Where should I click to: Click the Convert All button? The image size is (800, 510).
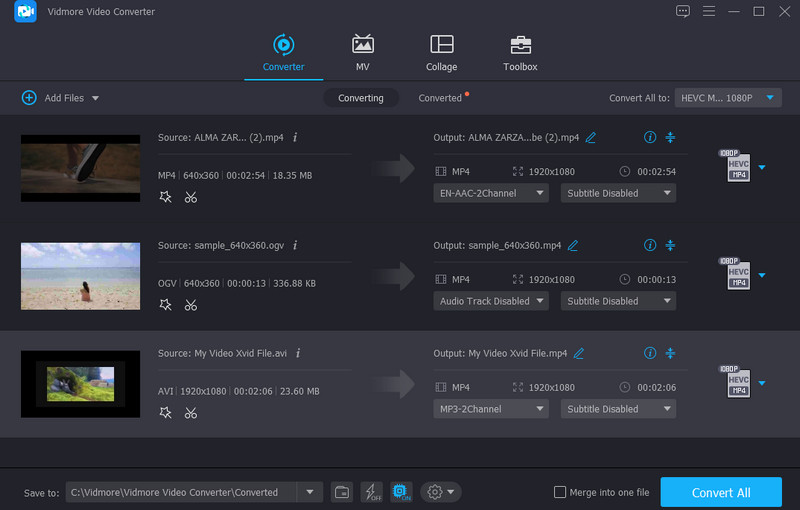click(x=721, y=492)
